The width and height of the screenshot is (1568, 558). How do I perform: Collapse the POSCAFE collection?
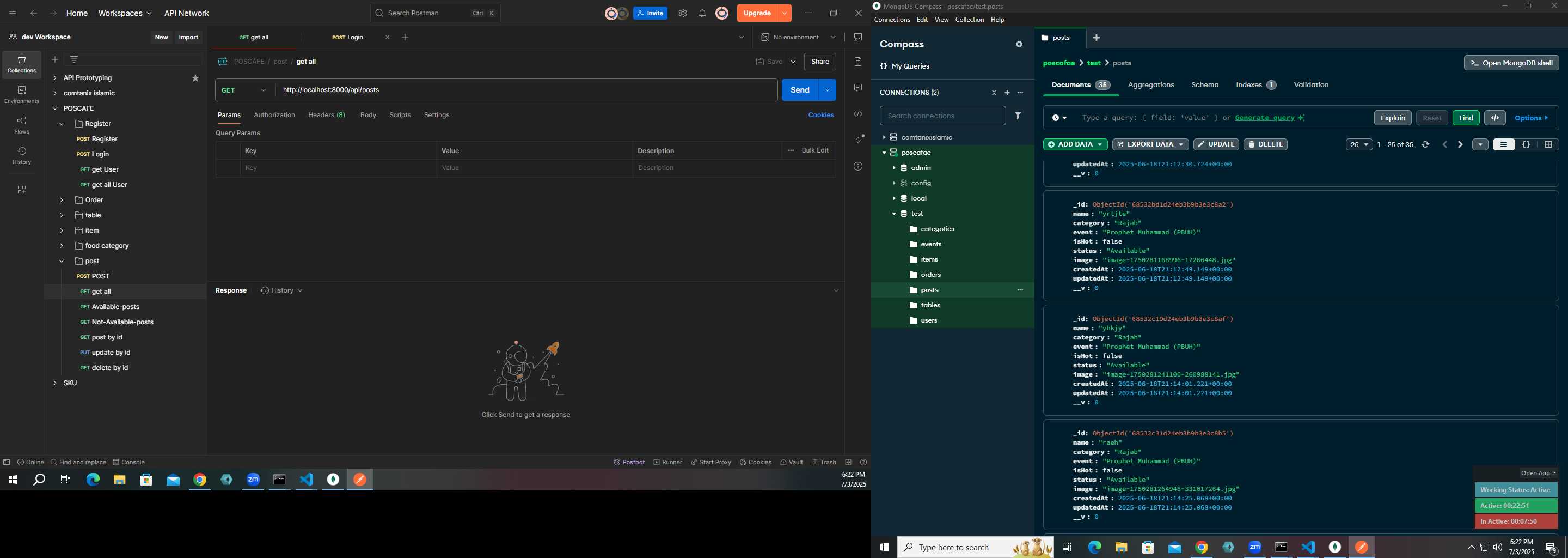(x=55, y=108)
